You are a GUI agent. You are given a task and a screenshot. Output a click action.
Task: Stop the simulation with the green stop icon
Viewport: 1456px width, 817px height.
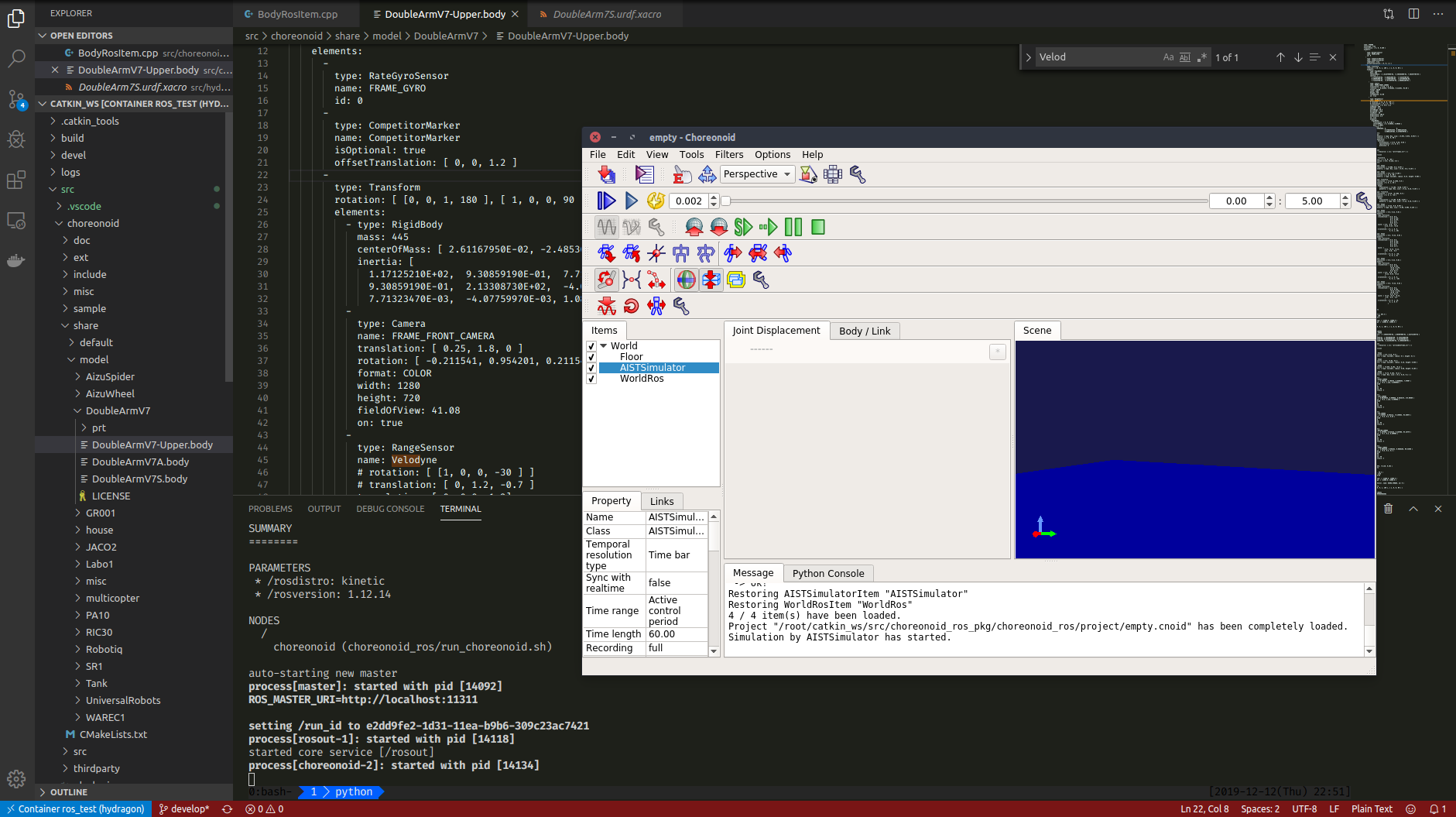[818, 227]
